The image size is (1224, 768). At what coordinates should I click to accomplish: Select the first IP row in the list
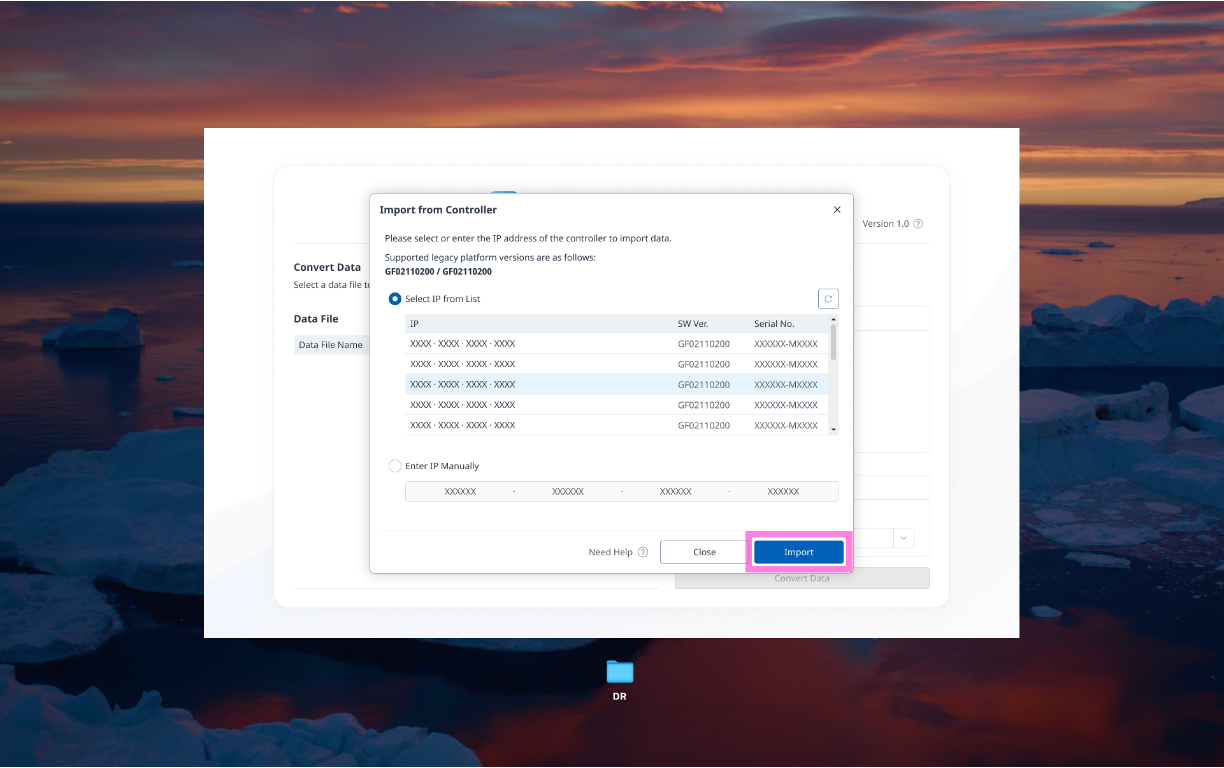coord(540,344)
